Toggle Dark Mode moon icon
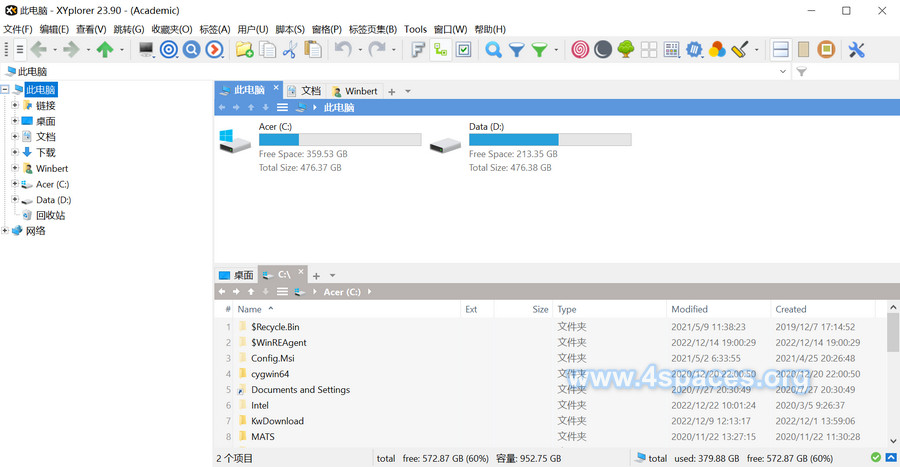 pos(603,49)
